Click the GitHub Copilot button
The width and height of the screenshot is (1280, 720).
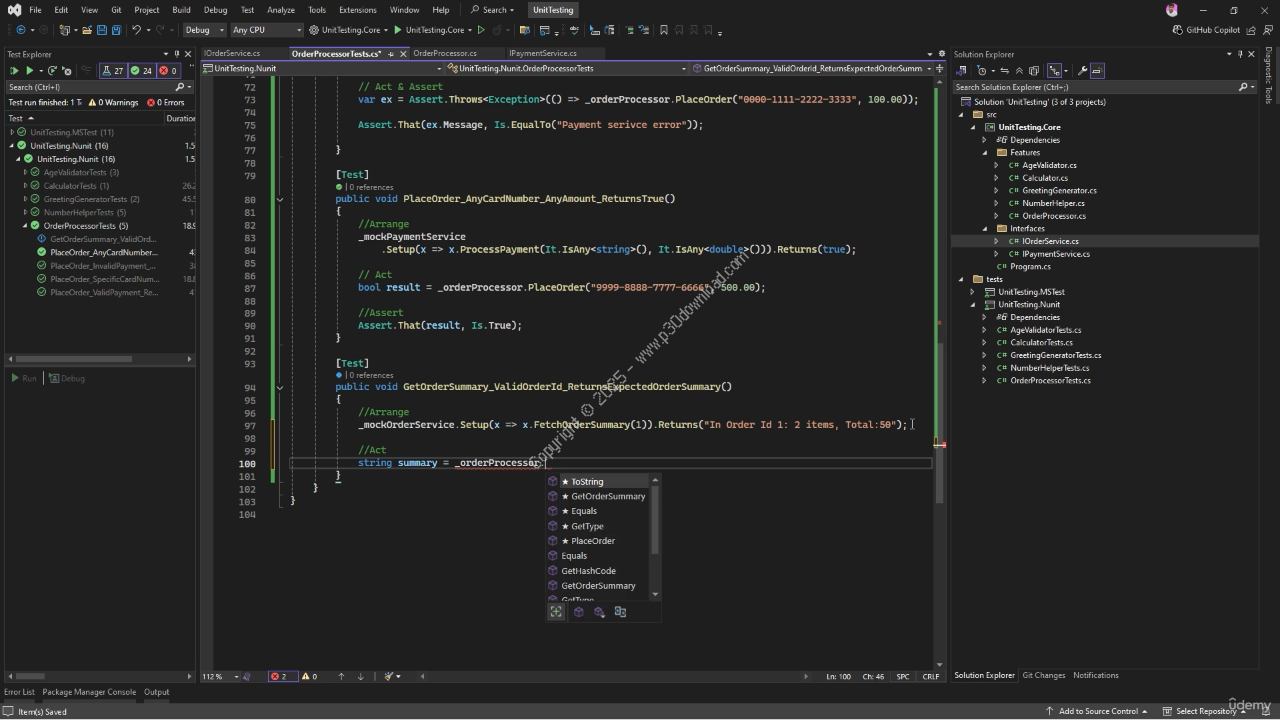1206,30
